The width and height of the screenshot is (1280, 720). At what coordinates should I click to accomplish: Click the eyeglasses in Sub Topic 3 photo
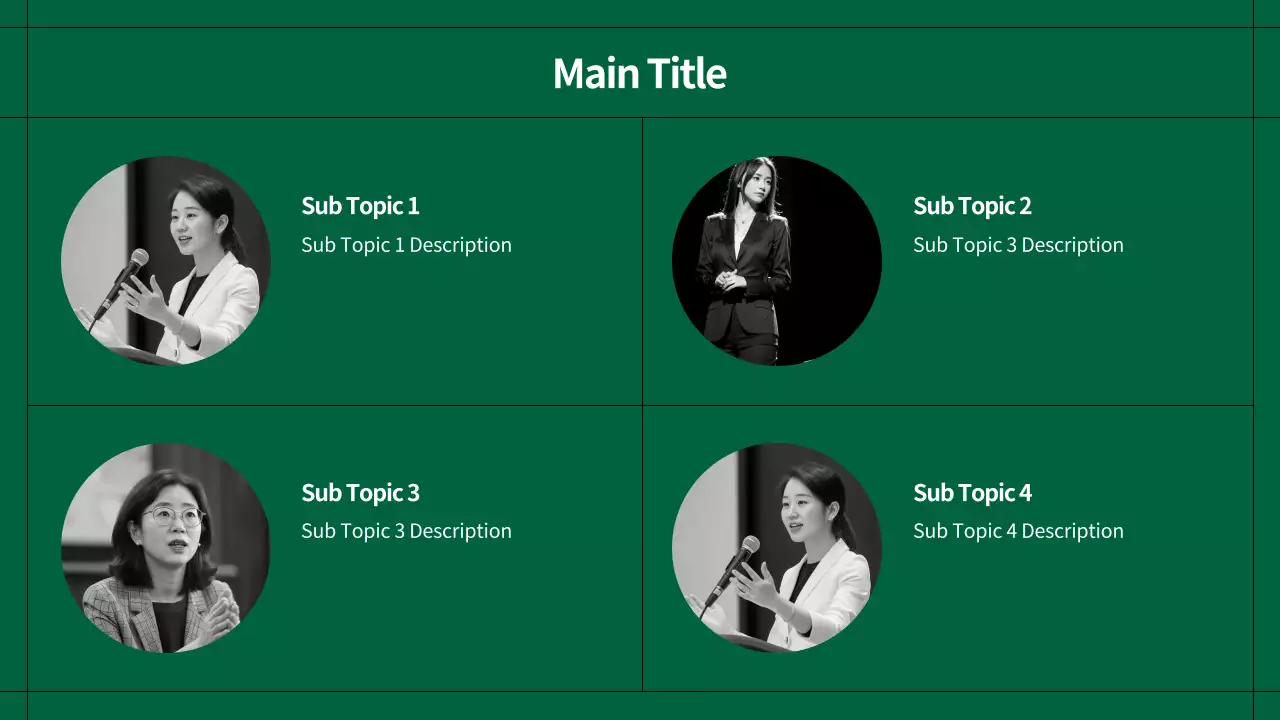172,516
